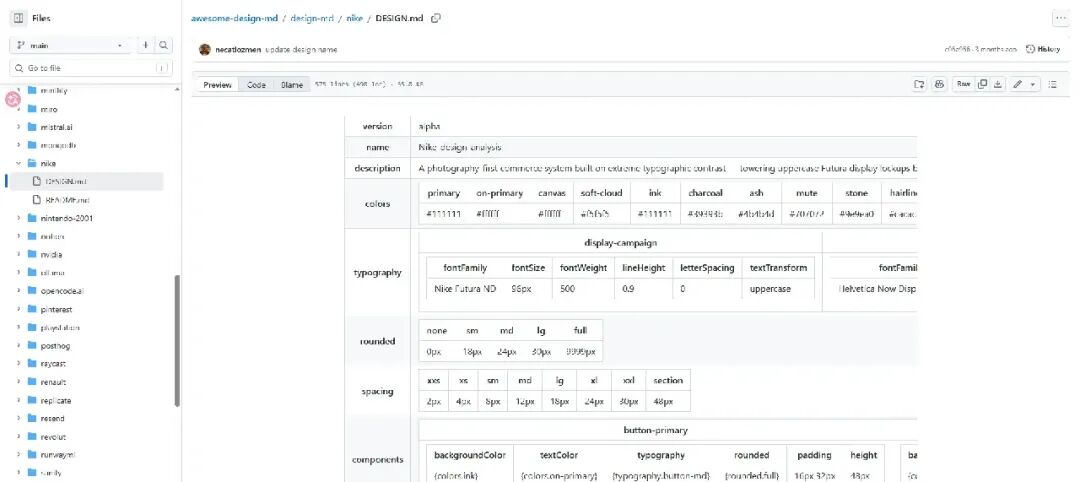Click the notion folder icon
This screenshot has width=1080, height=482.
tap(32, 236)
